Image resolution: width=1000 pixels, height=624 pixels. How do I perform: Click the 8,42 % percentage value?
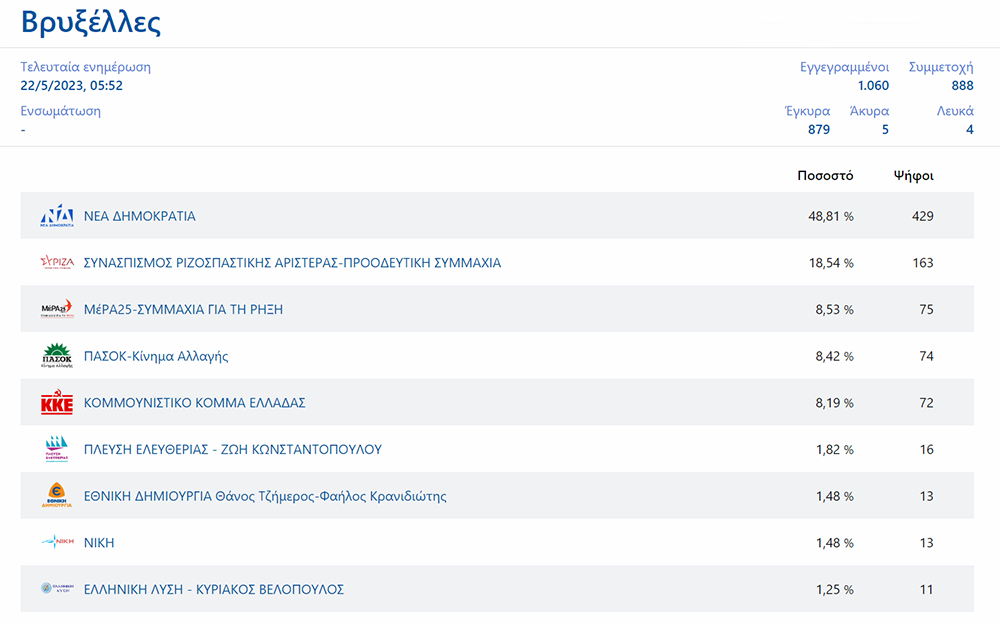(x=834, y=356)
